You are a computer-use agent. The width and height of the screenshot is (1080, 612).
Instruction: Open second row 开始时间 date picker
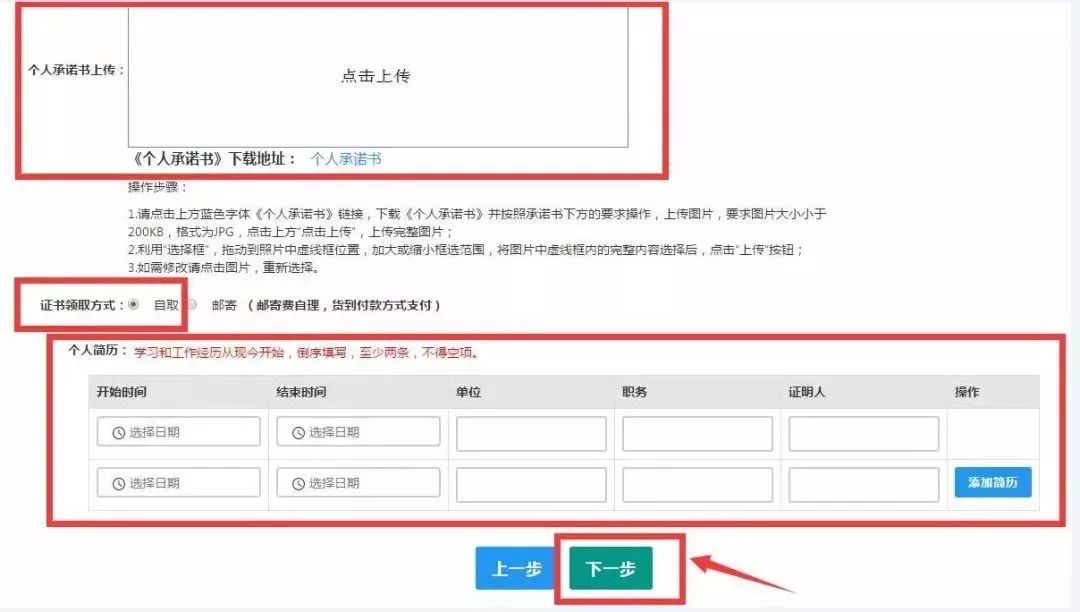(178, 483)
